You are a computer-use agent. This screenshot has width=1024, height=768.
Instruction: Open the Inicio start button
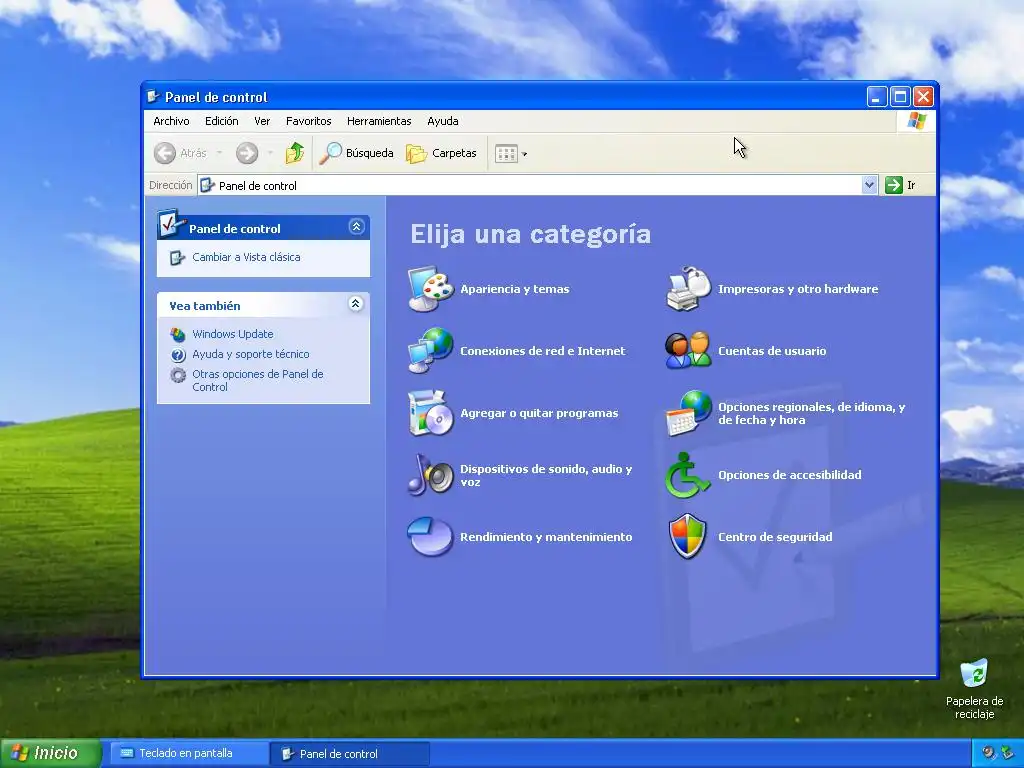click(x=50, y=753)
